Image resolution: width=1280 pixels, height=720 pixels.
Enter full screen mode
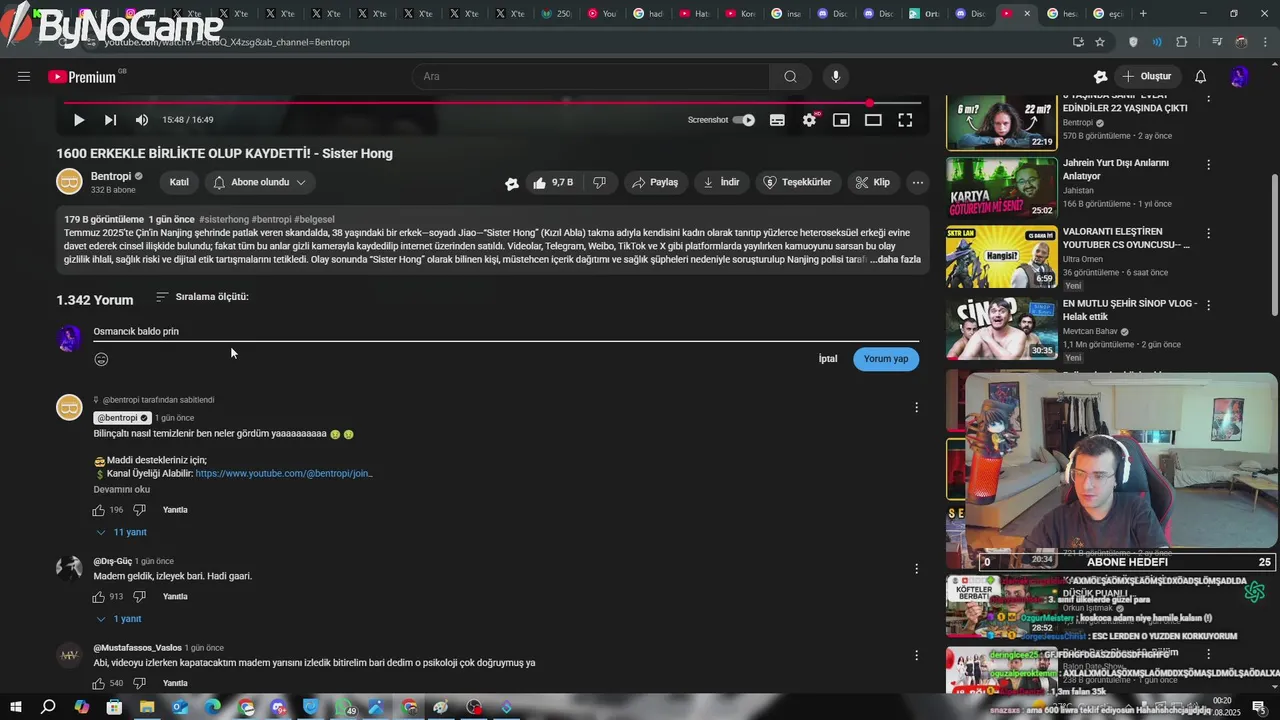[905, 120]
